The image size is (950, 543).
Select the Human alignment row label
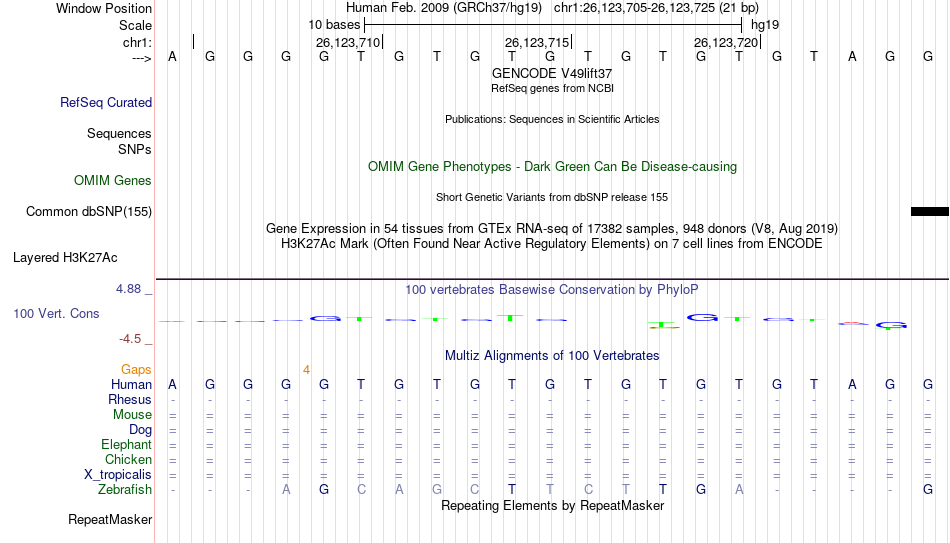tap(131, 385)
